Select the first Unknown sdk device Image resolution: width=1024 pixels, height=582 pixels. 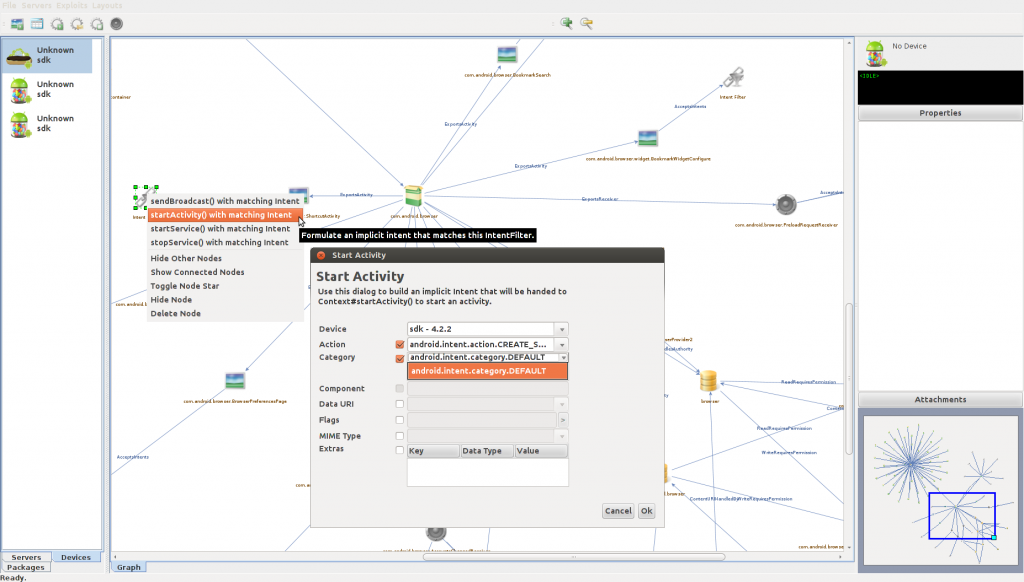point(46,55)
